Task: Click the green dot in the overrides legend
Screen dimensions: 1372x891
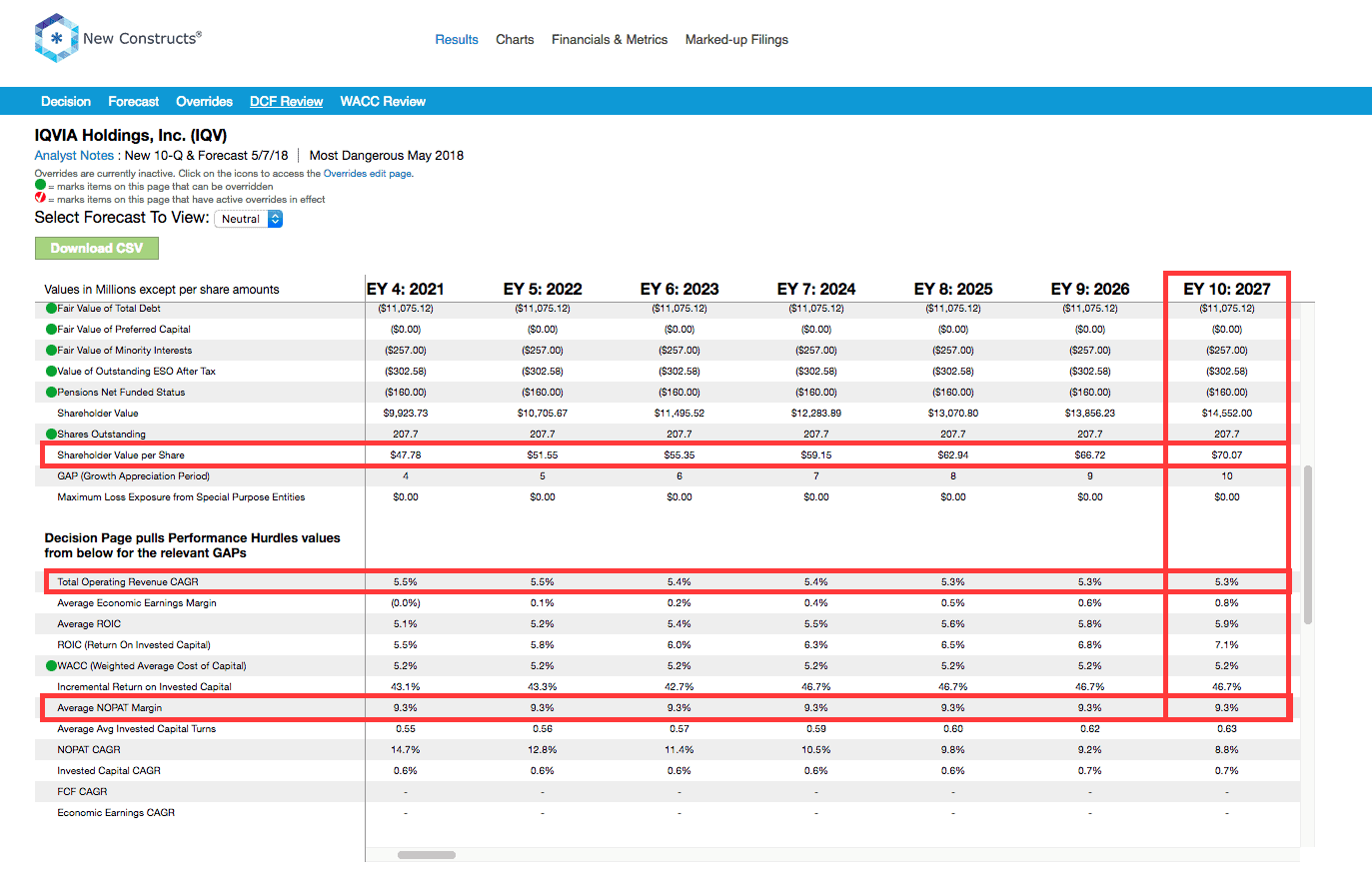Action: pyautogui.click(x=40, y=185)
